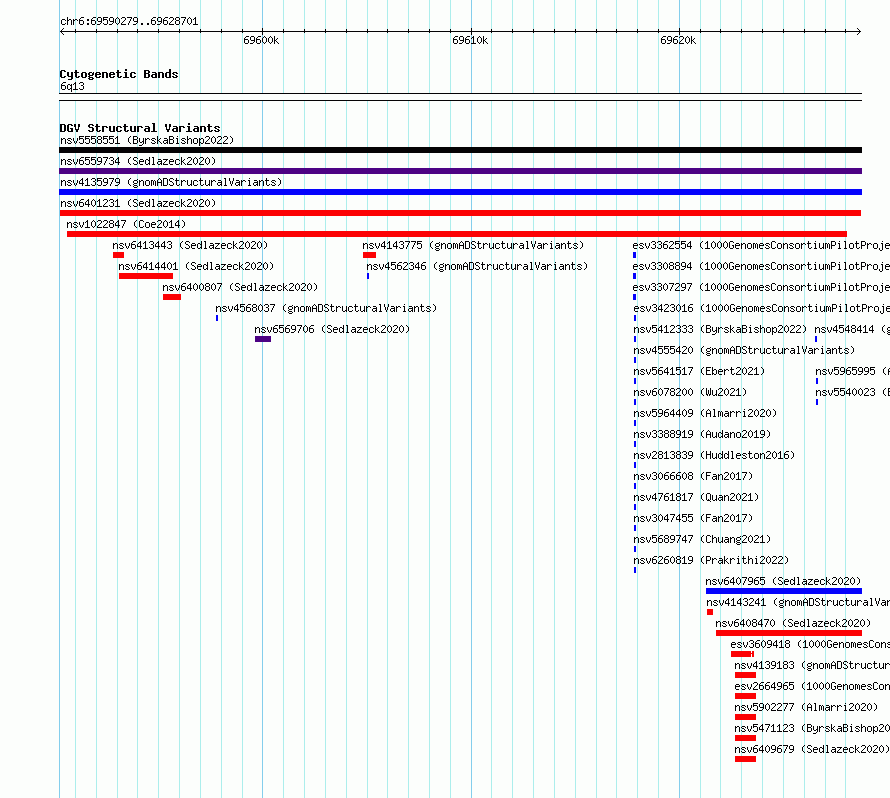The image size is (890, 798).
Task: Open nsv6078200 (Wu2021) label
Action: coord(690,392)
